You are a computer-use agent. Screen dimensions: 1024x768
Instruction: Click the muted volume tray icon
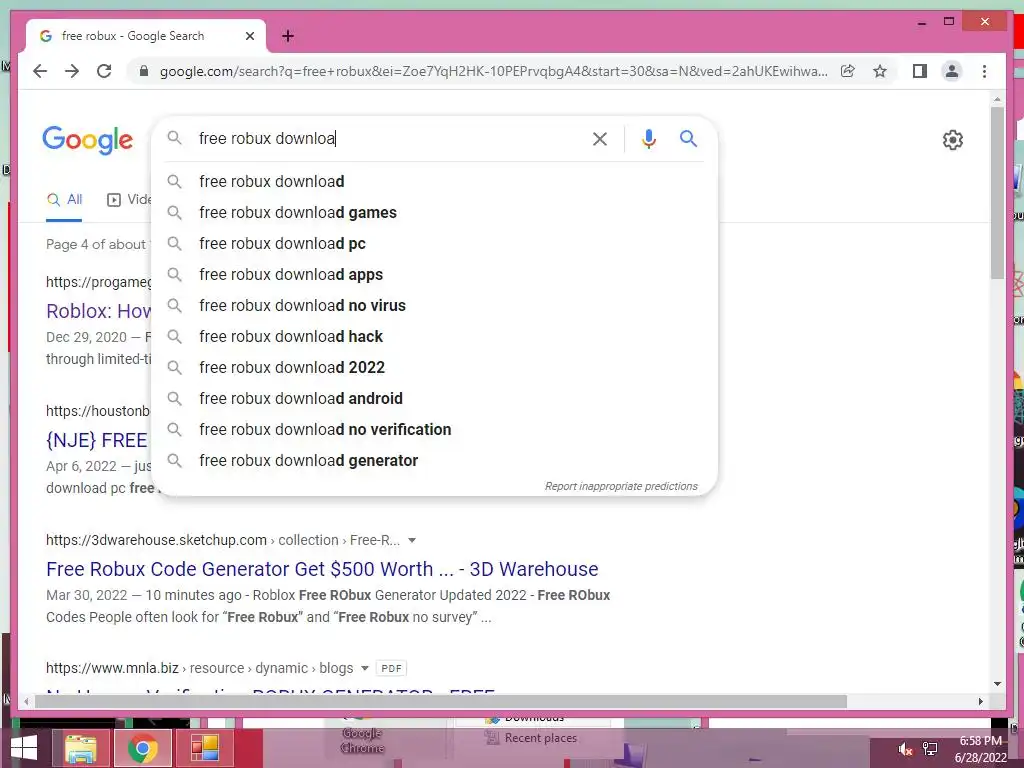point(904,749)
